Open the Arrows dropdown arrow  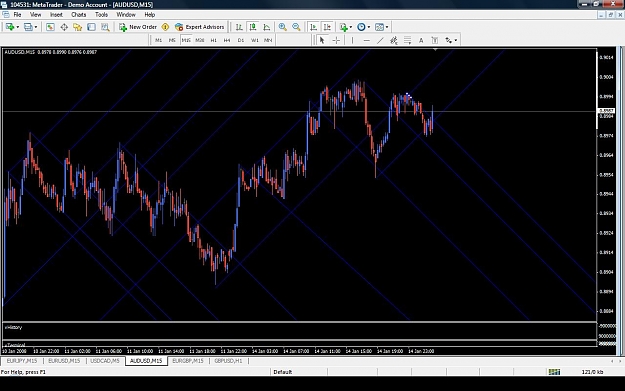click(x=456, y=40)
